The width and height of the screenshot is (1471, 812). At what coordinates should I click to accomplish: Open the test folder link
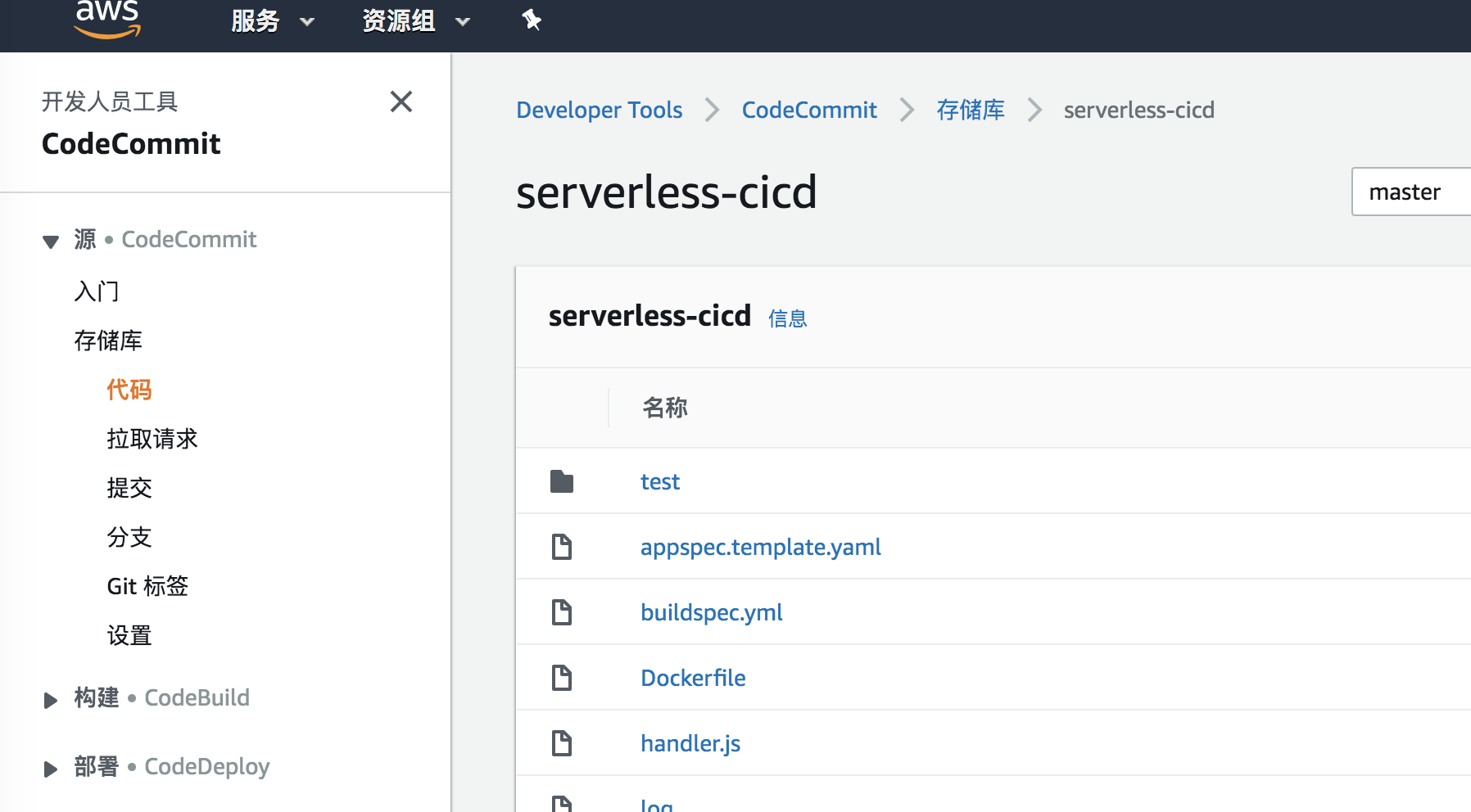tap(660, 481)
